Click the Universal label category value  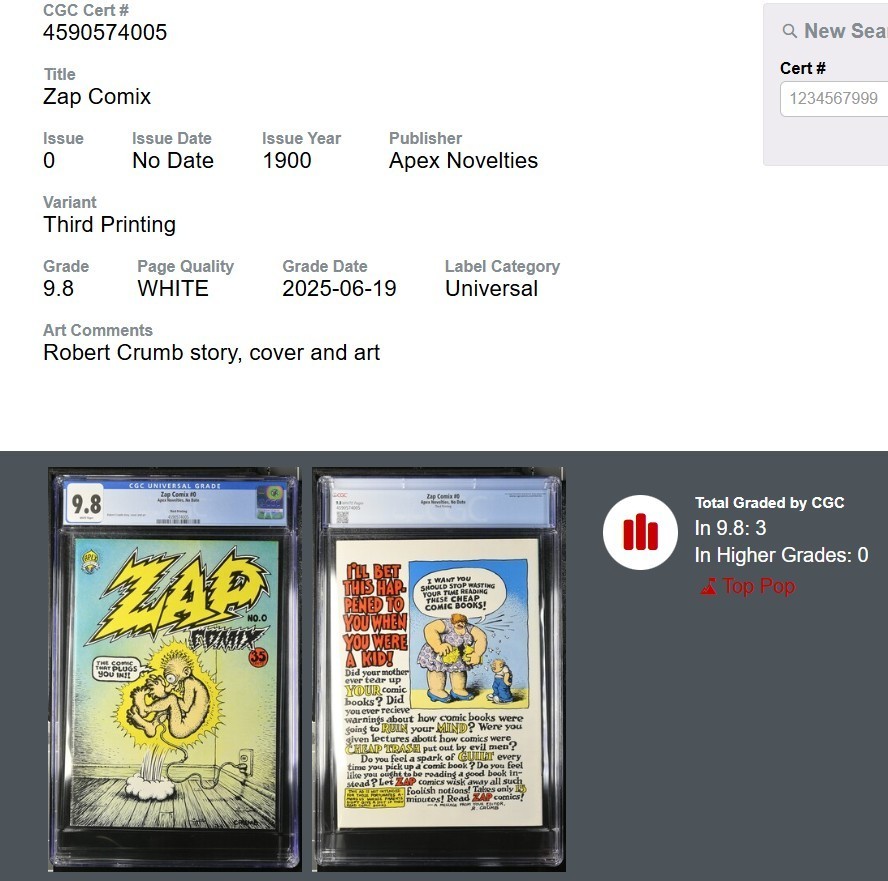[491, 289]
